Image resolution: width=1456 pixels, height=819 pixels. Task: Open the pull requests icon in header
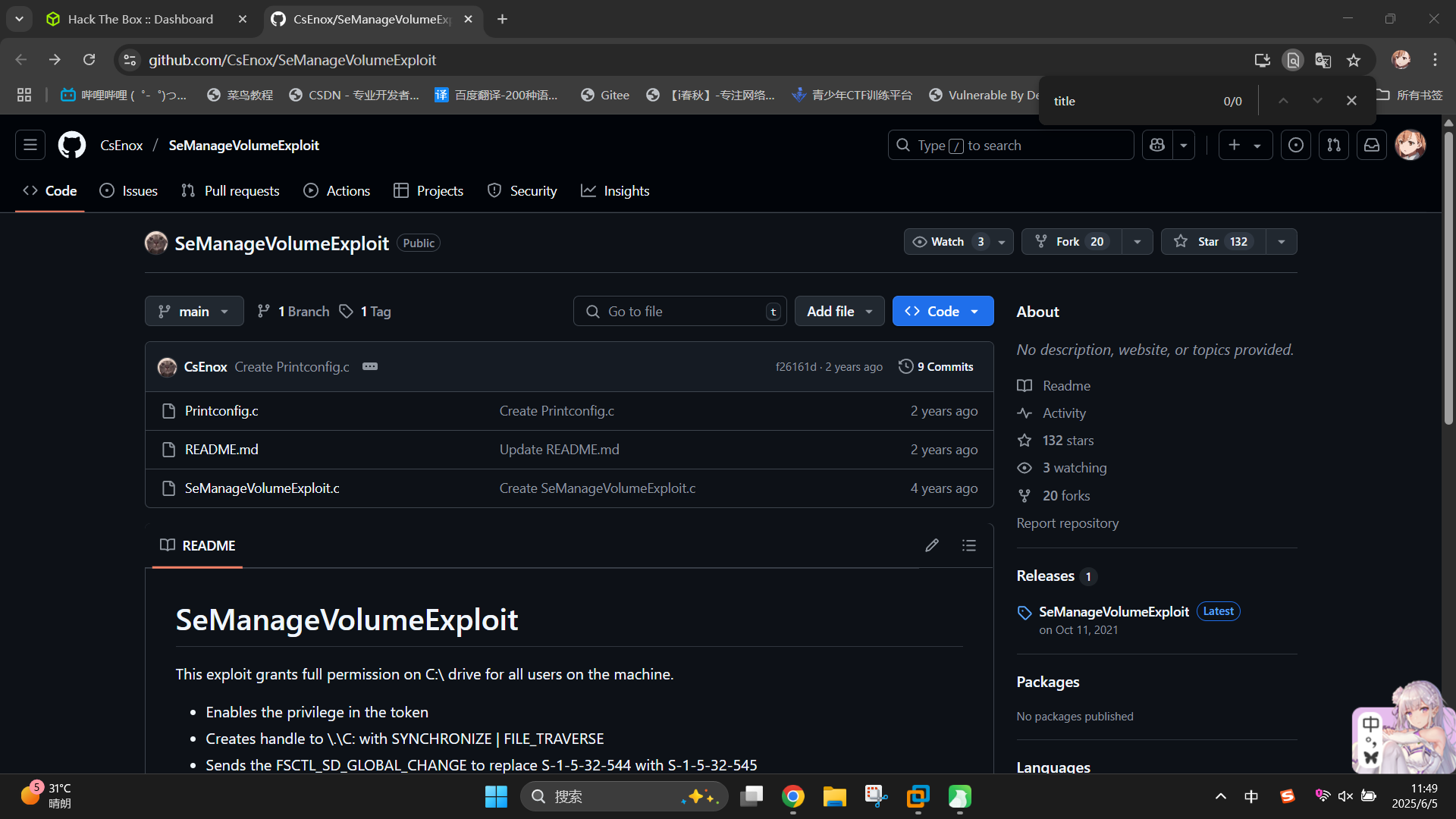1334,145
